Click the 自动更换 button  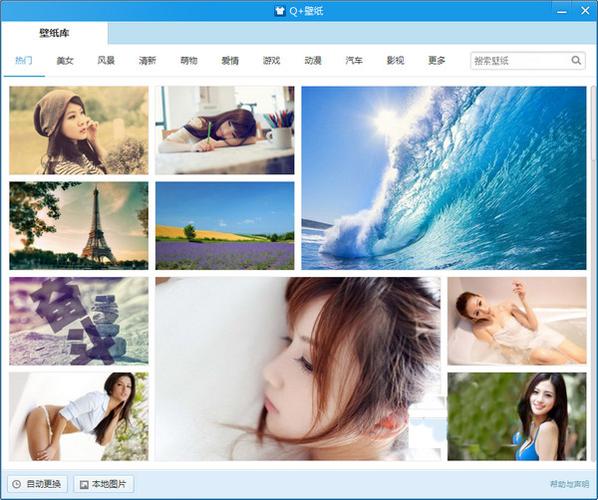point(37,484)
